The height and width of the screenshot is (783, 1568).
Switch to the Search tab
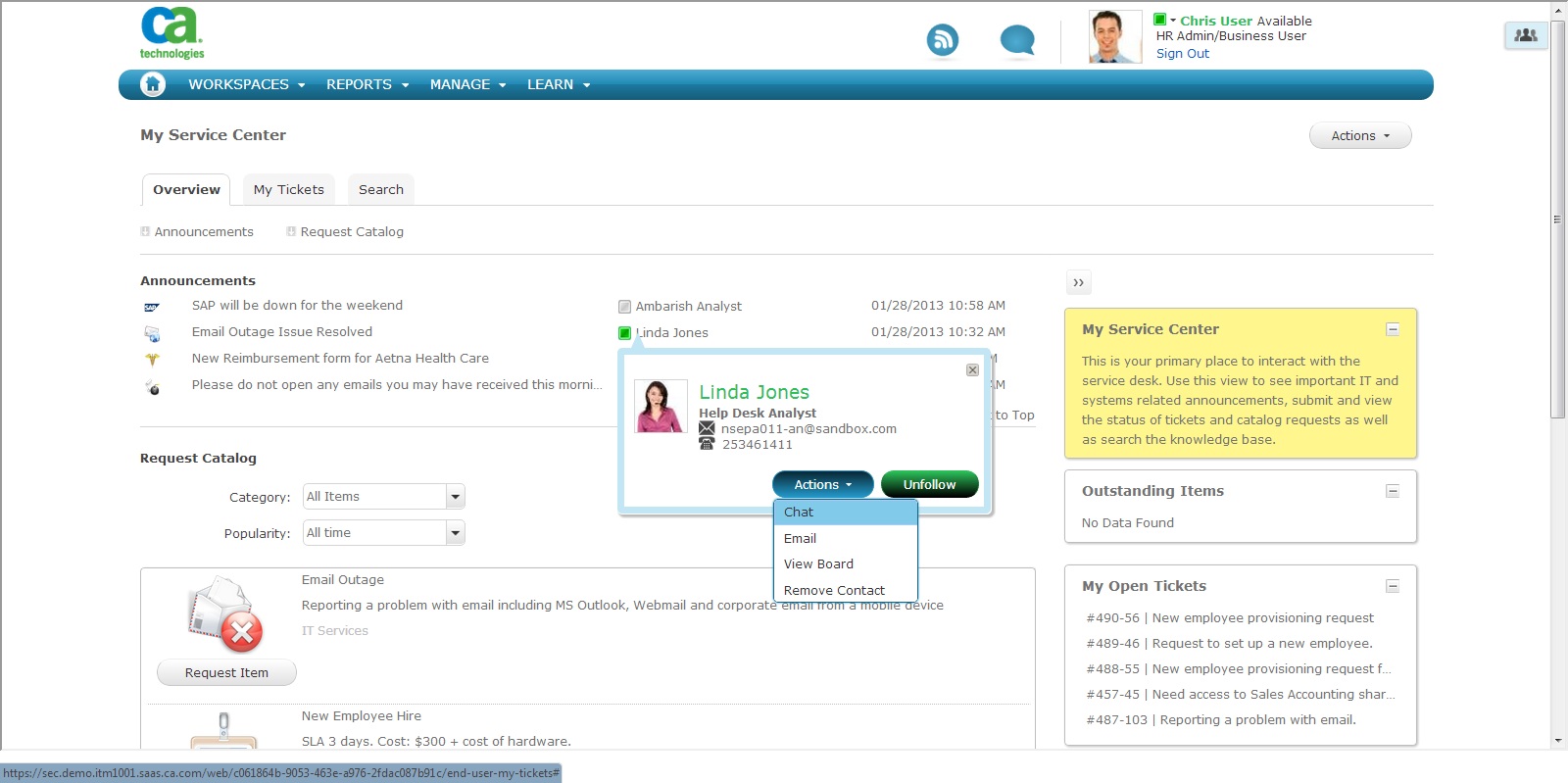[x=381, y=189]
